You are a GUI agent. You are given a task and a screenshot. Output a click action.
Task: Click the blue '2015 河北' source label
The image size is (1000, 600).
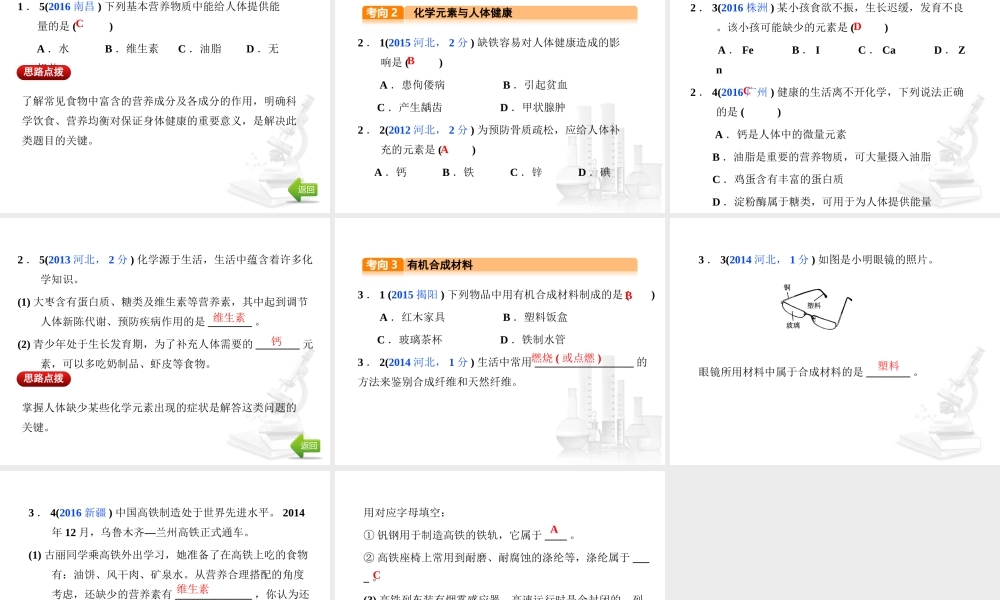pyautogui.click(x=411, y=43)
